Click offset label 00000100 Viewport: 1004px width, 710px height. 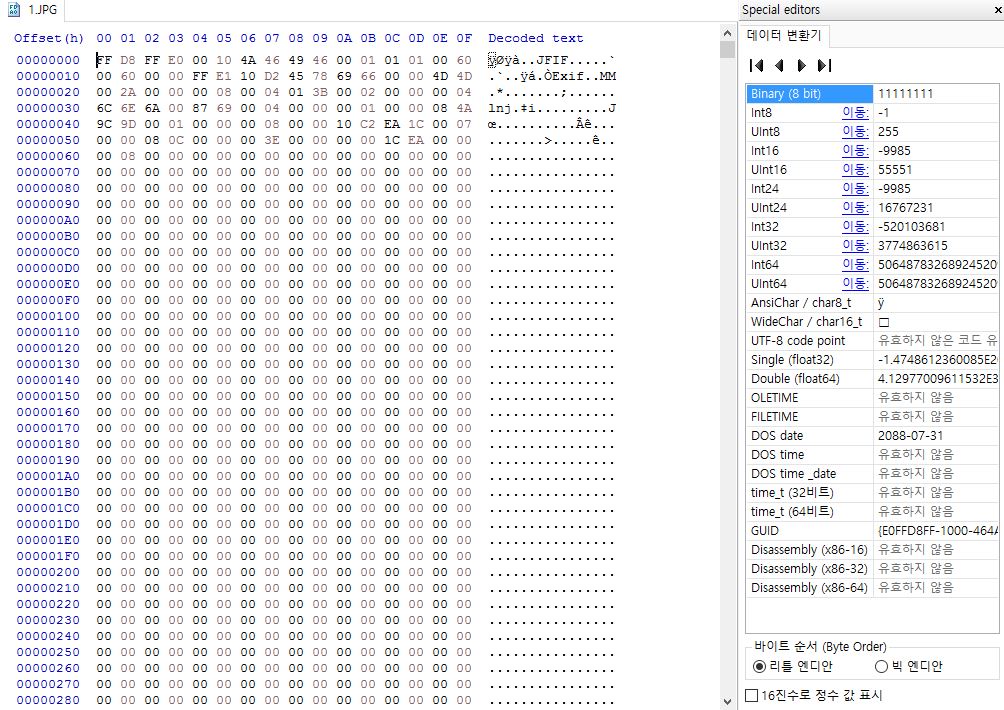(x=48, y=316)
